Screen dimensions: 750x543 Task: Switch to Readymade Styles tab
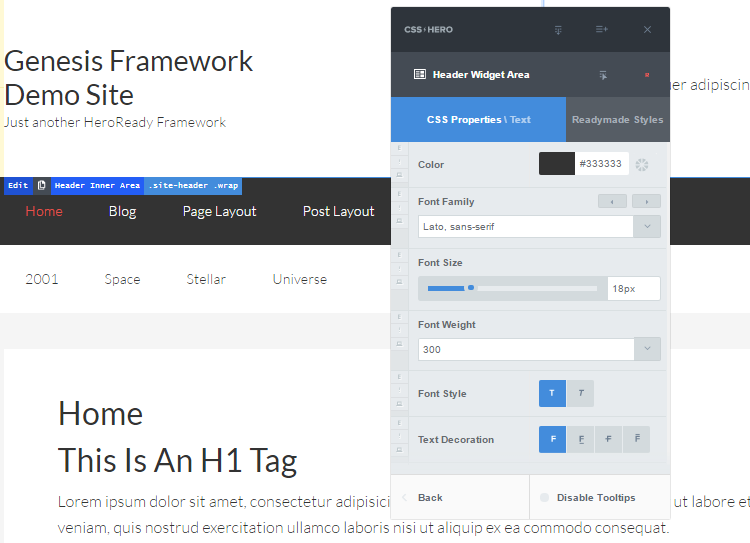[x=617, y=120]
